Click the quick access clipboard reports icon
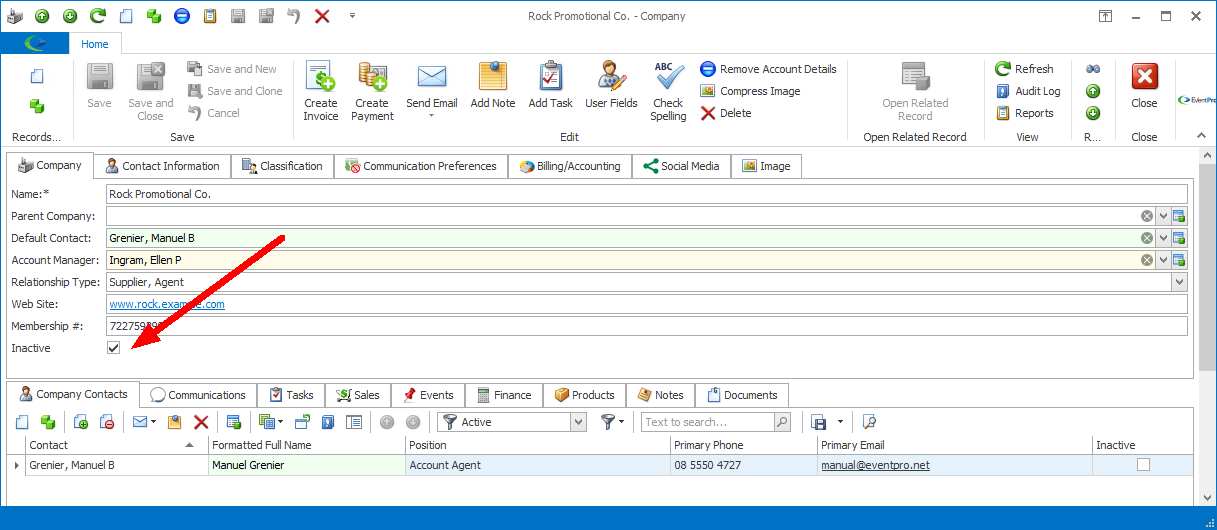This screenshot has height=530, width=1217. (x=210, y=16)
